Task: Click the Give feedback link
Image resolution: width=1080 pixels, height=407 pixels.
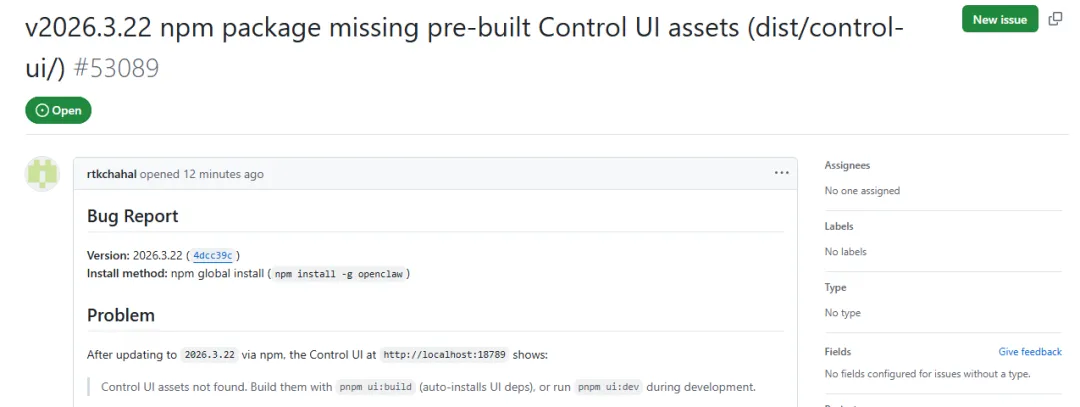Action: pyautogui.click(x=1030, y=352)
